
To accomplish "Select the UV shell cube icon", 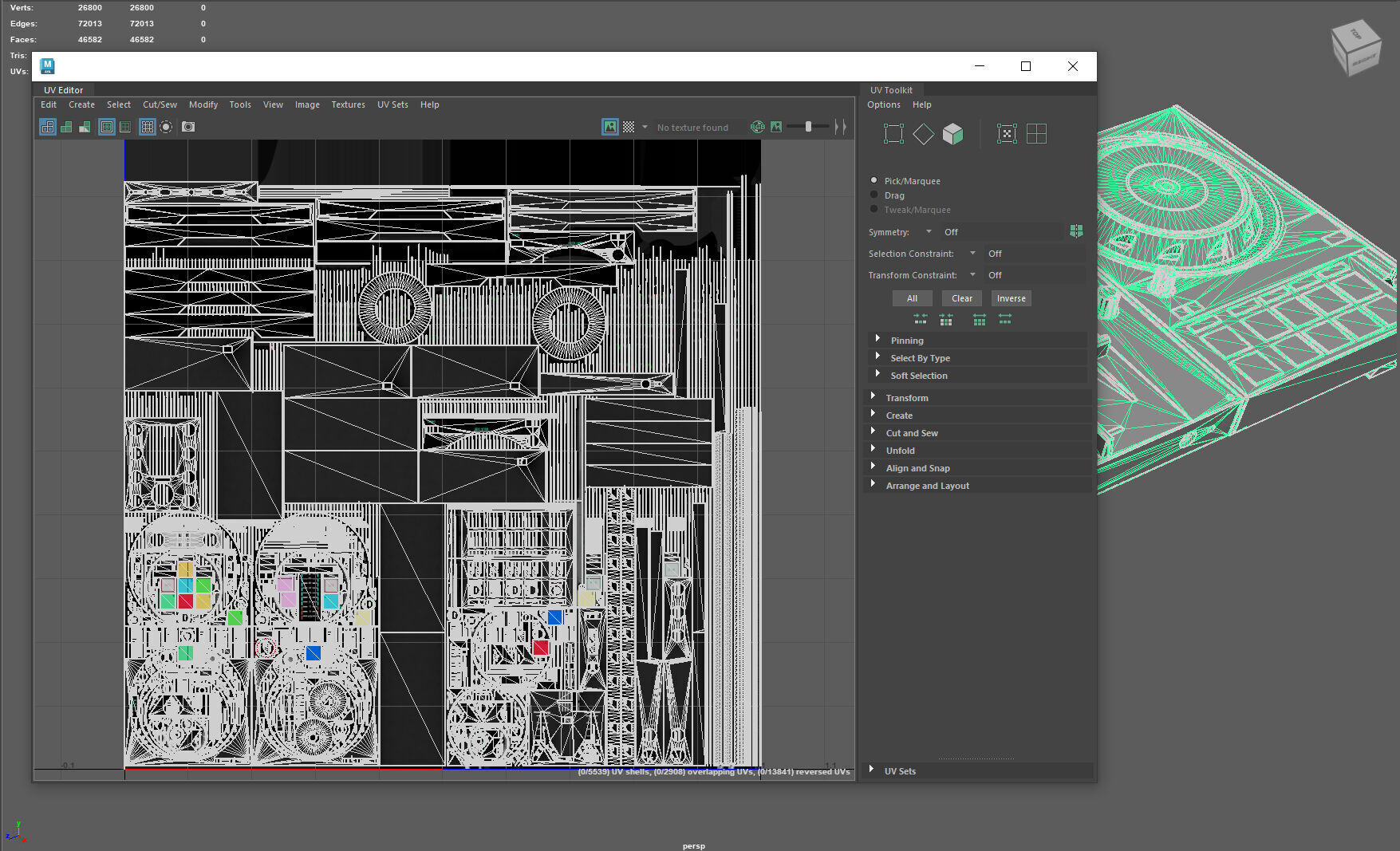I will (x=952, y=134).
